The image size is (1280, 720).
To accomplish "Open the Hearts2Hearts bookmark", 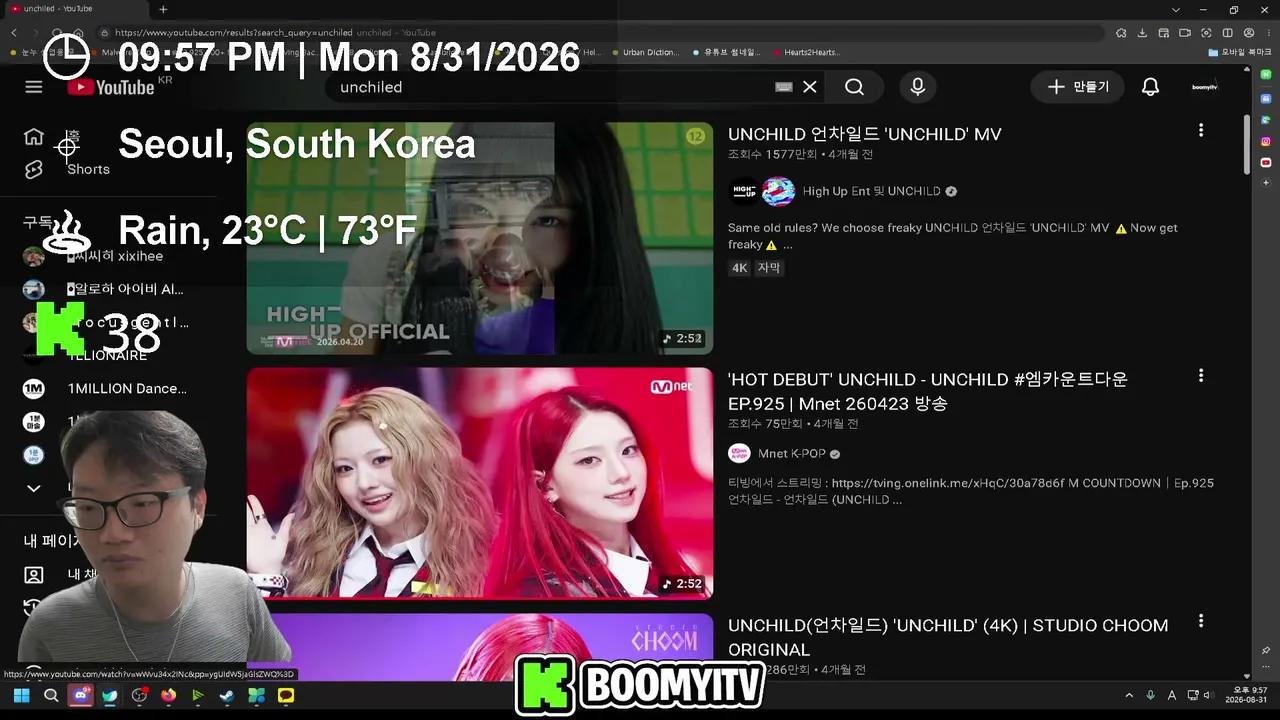I will tap(806, 52).
